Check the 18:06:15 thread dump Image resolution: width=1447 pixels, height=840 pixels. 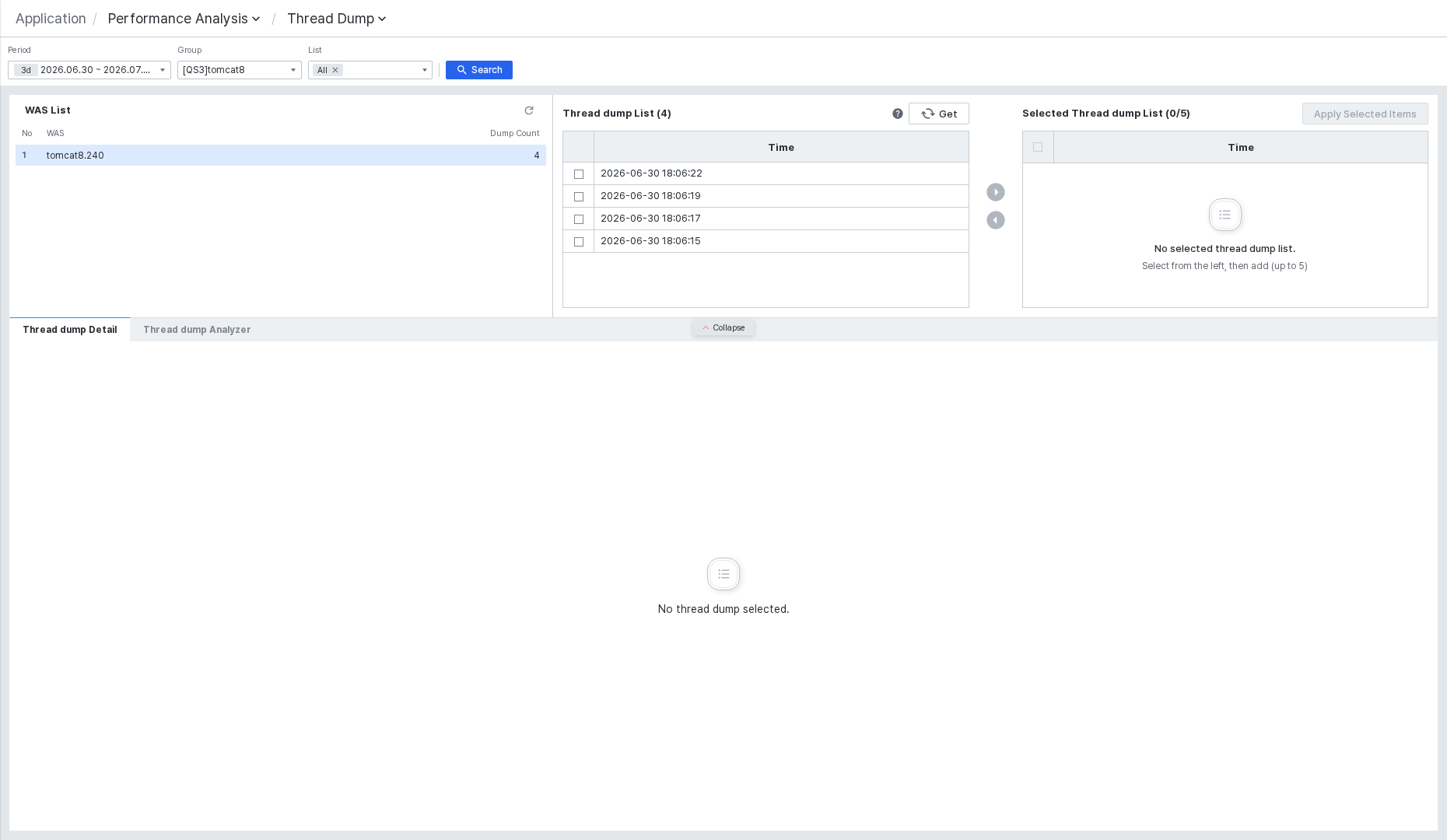[x=579, y=242]
